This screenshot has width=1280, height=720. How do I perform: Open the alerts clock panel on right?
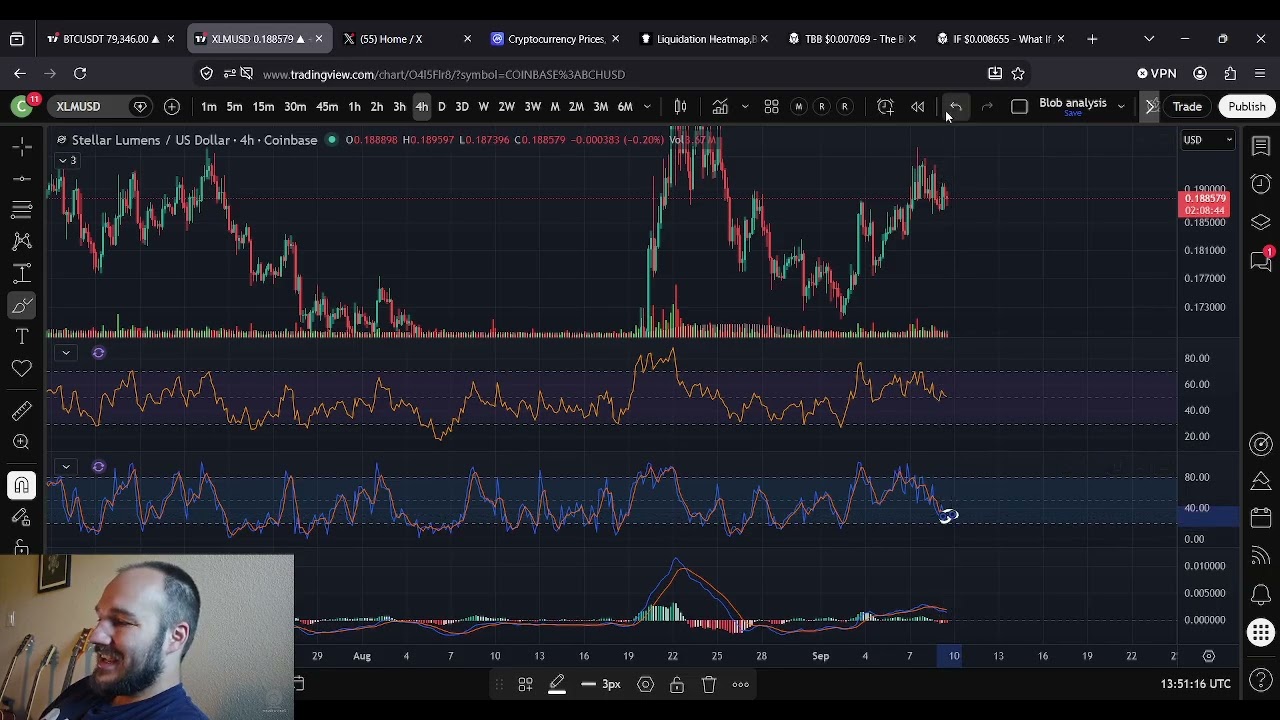[1260, 184]
